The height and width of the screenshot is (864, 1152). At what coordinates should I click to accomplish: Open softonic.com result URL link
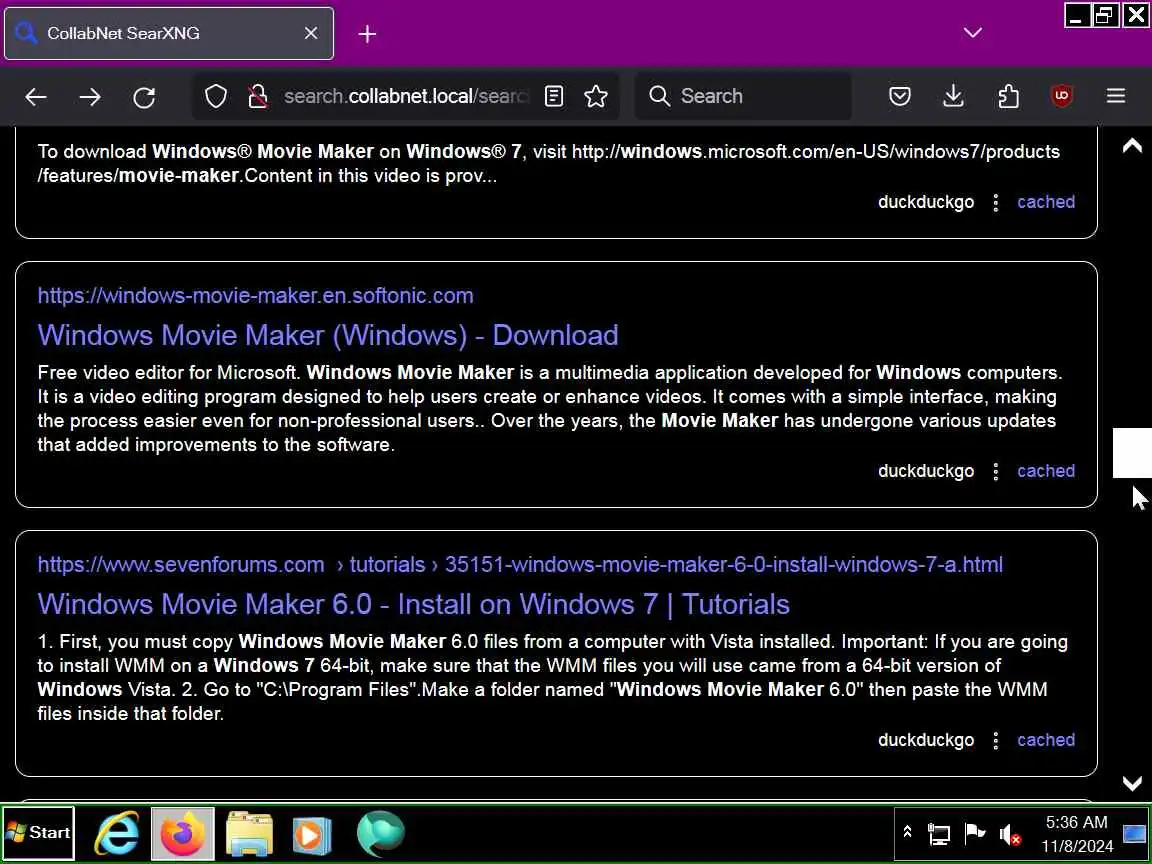pos(255,295)
